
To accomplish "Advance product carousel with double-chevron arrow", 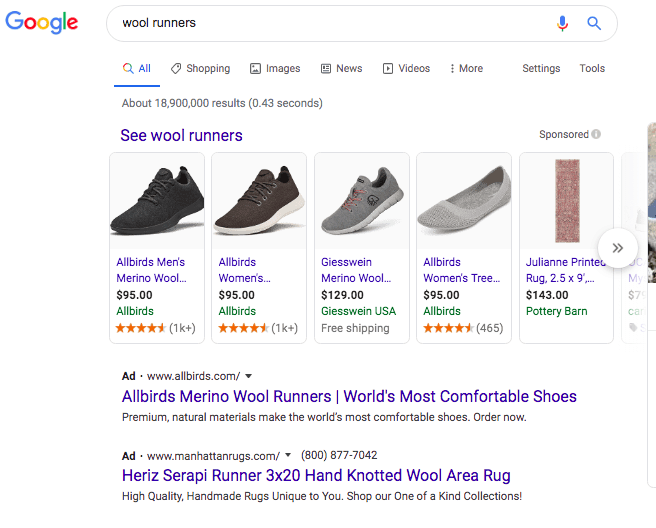I will point(618,248).
